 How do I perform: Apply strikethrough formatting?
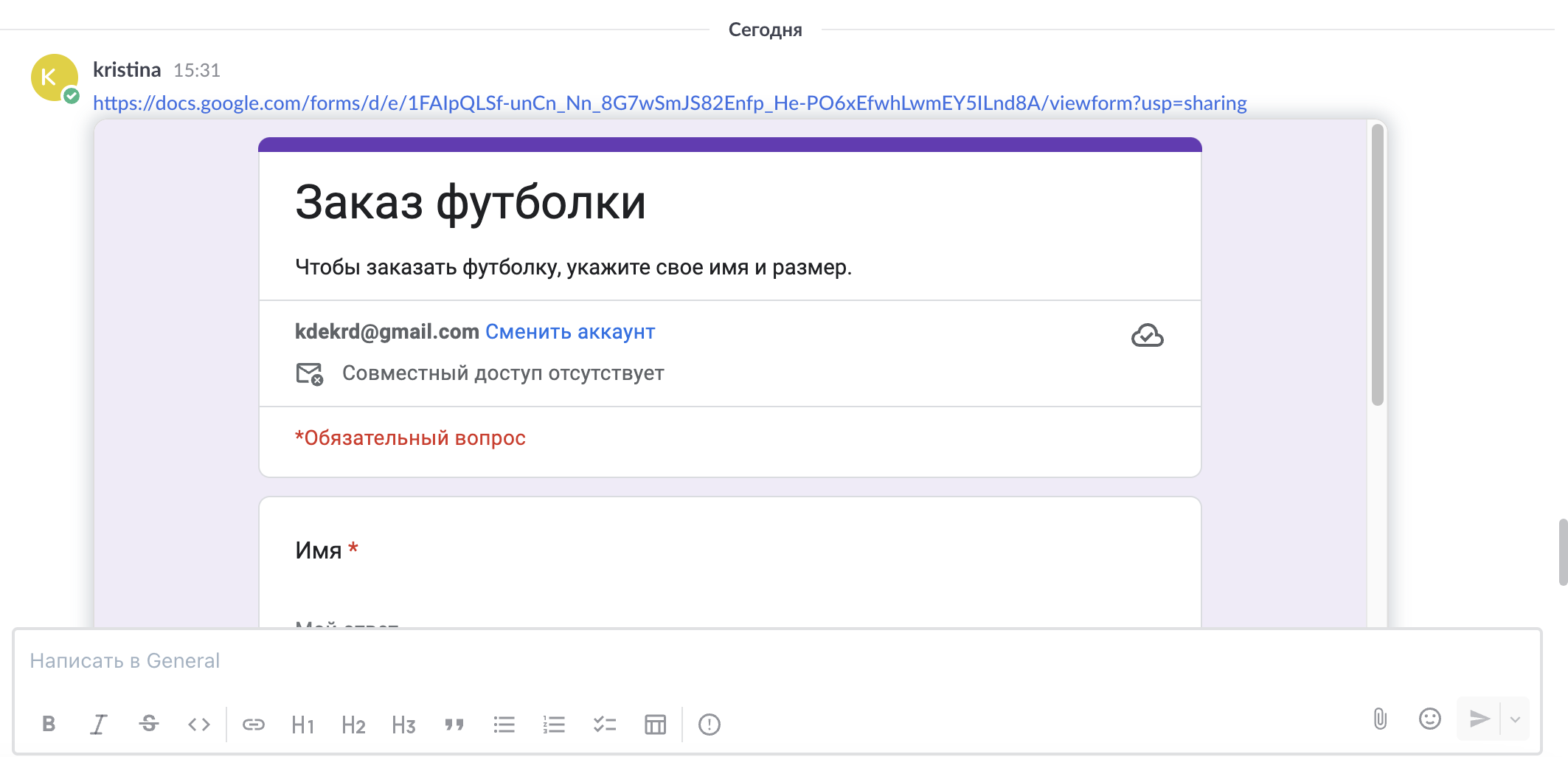point(149,725)
